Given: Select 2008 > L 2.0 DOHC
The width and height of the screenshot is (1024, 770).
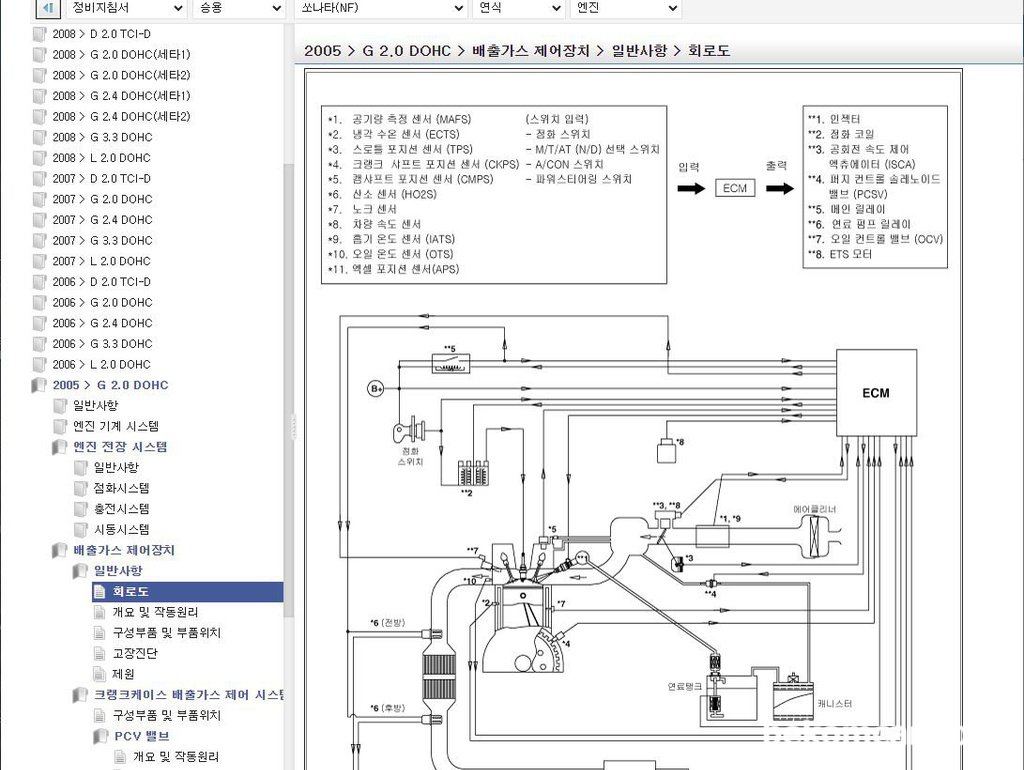Looking at the screenshot, I should 101,158.
